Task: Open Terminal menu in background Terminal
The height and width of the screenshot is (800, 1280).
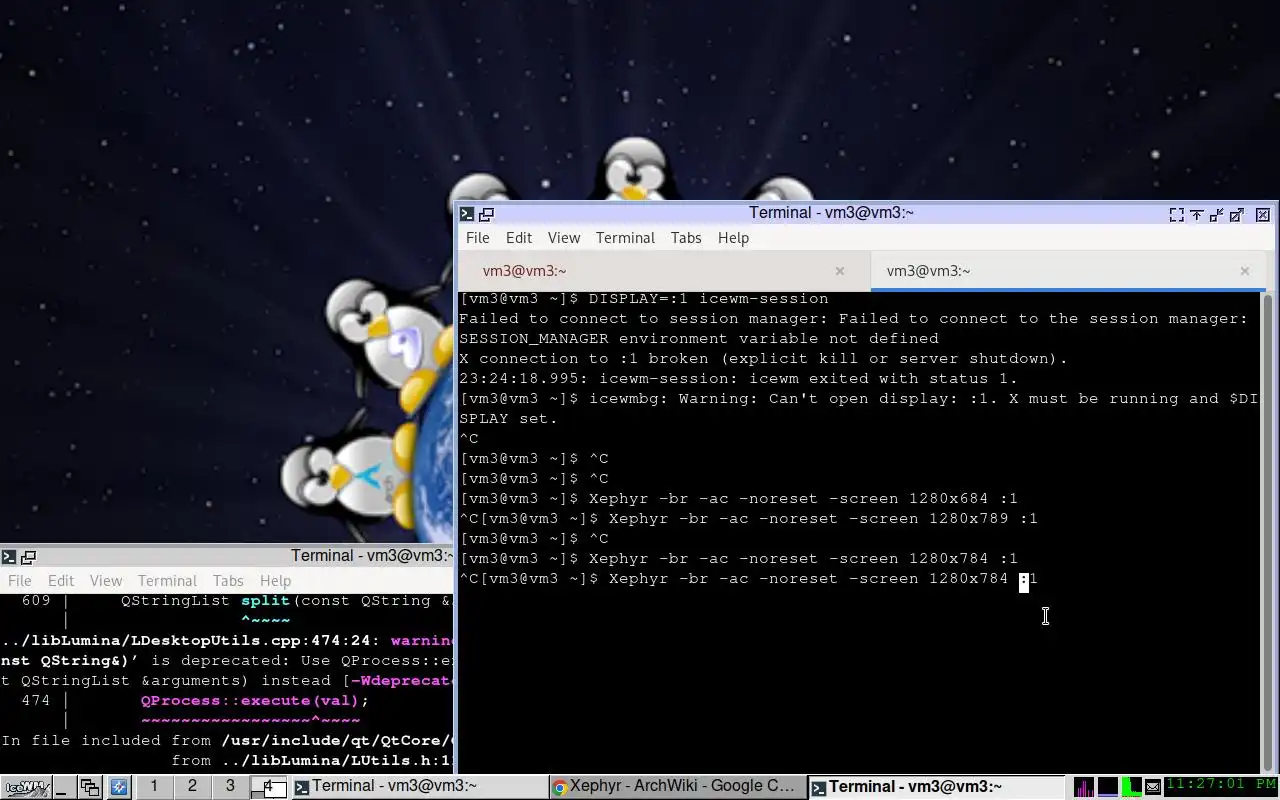Action: click(x=167, y=581)
